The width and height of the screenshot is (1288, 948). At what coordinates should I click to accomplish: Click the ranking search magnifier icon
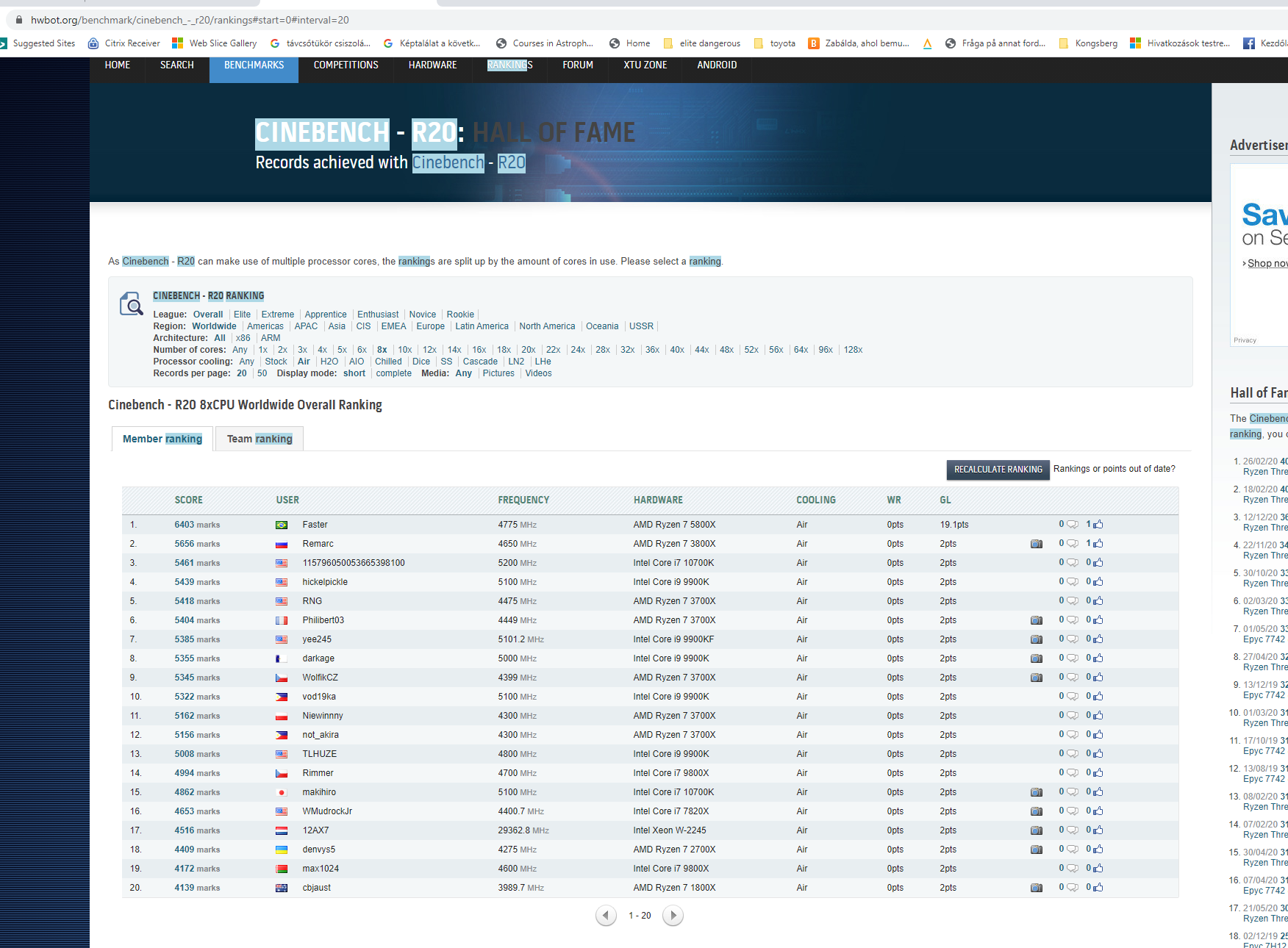(132, 304)
